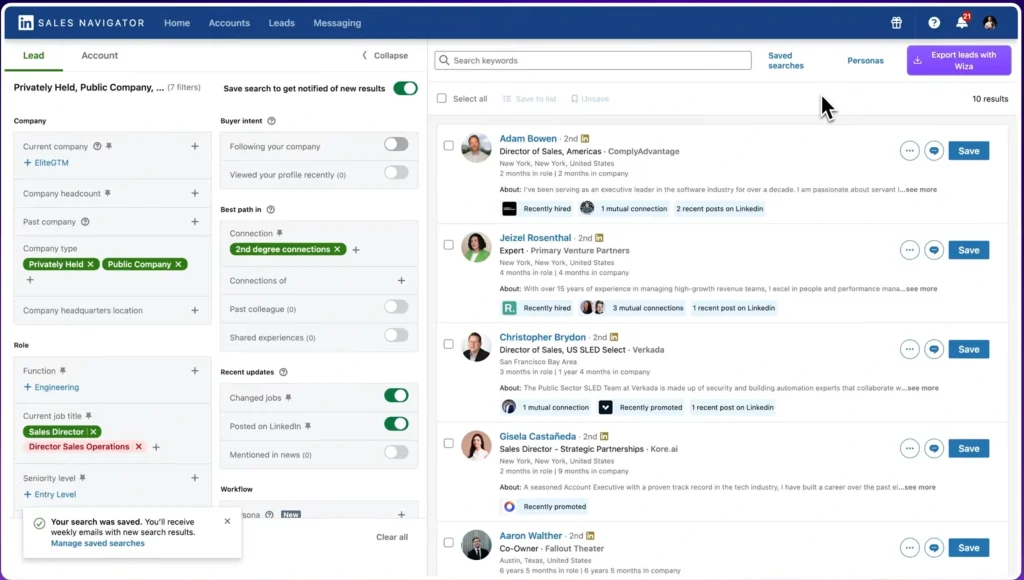Message Adam Bowen via chat icon
The width and height of the screenshot is (1024, 580).
click(x=934, y=151)
